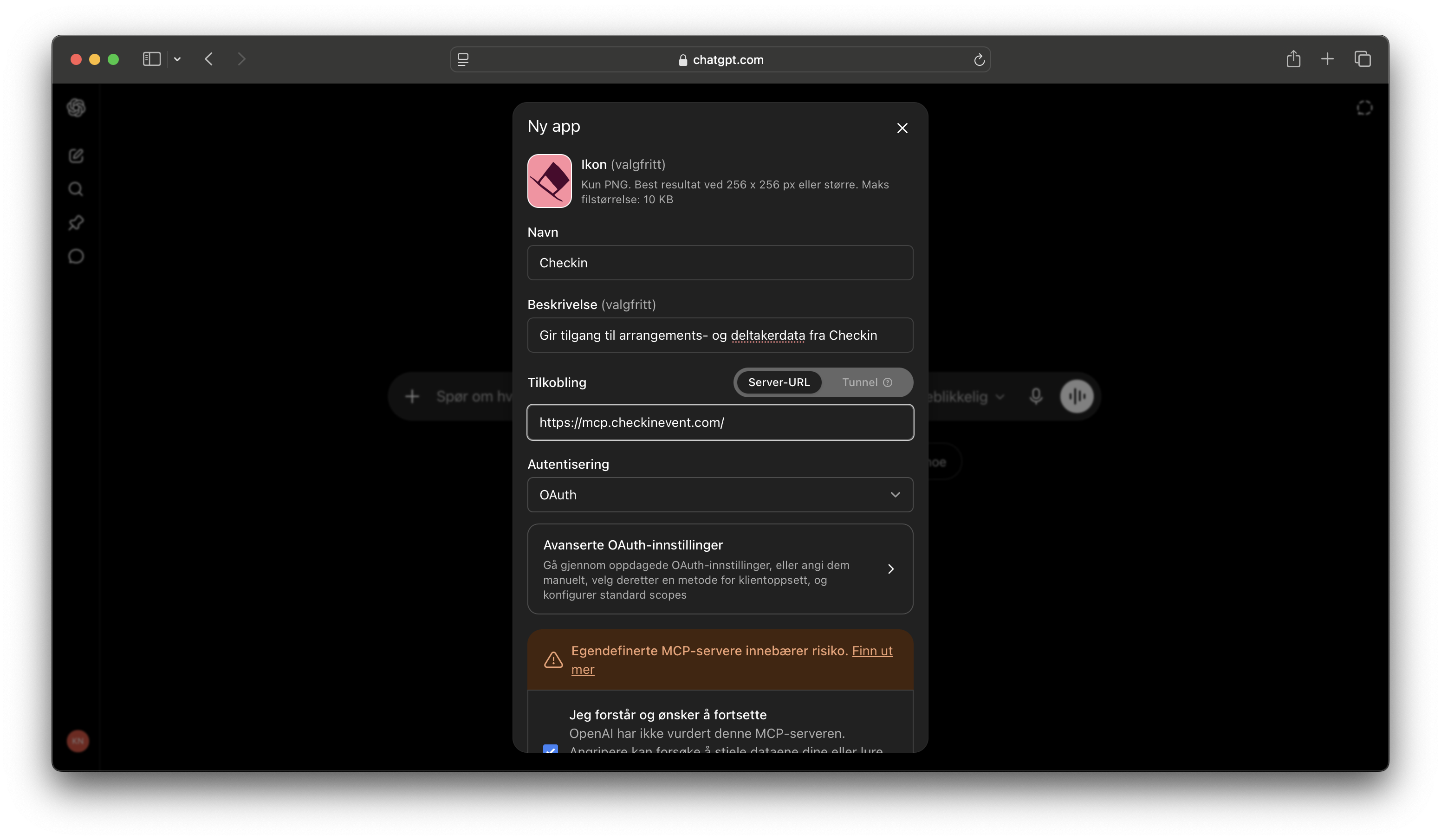Image resolution: width=1441 pixels, height=840 pixels.
Task: Show Safari tab overview
Action: [x=1363, y=59]
